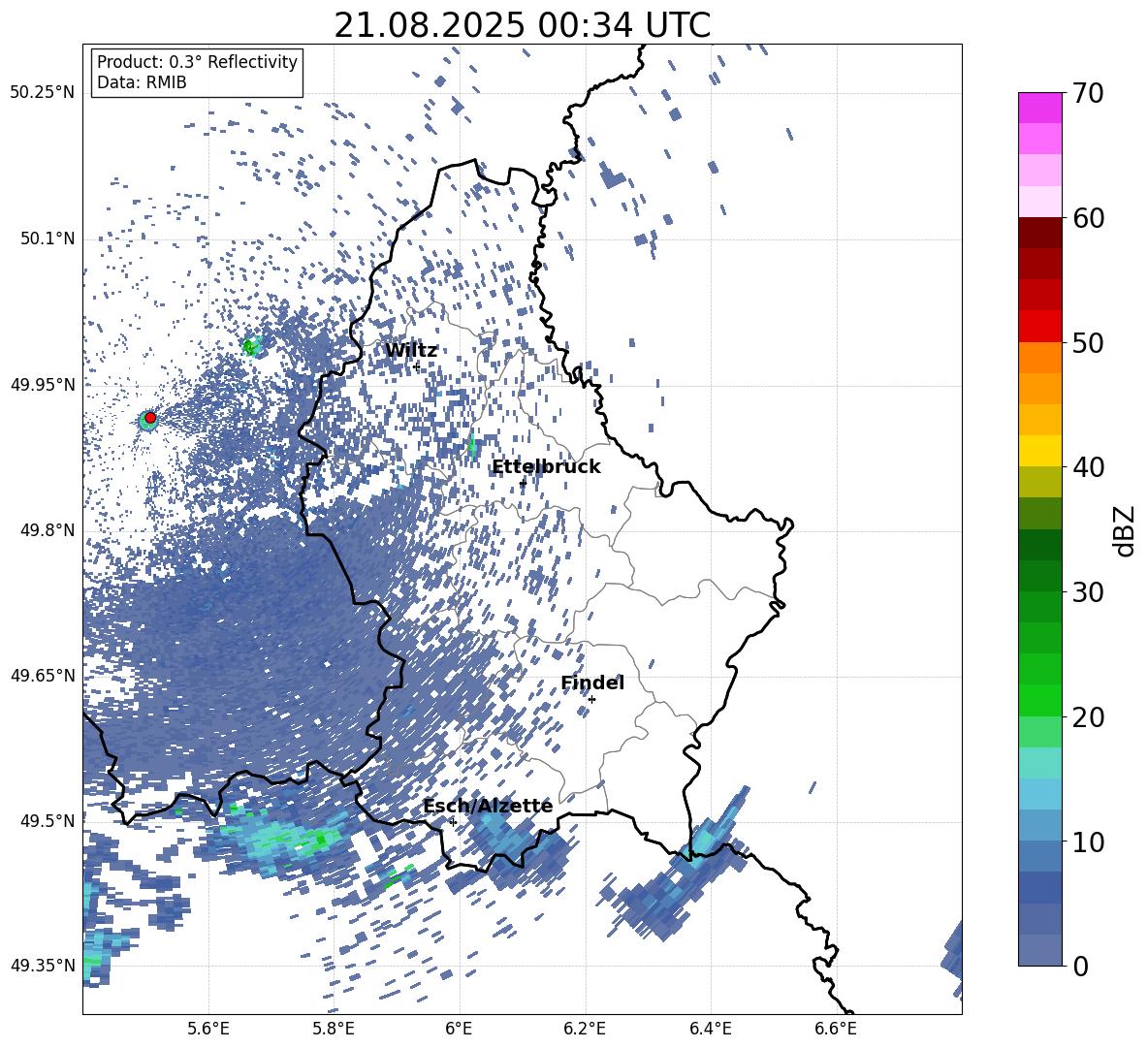Click the 49.65°N latitude label
Image resolution: width=1148 pixels, height=1048 pixels.
43,676
